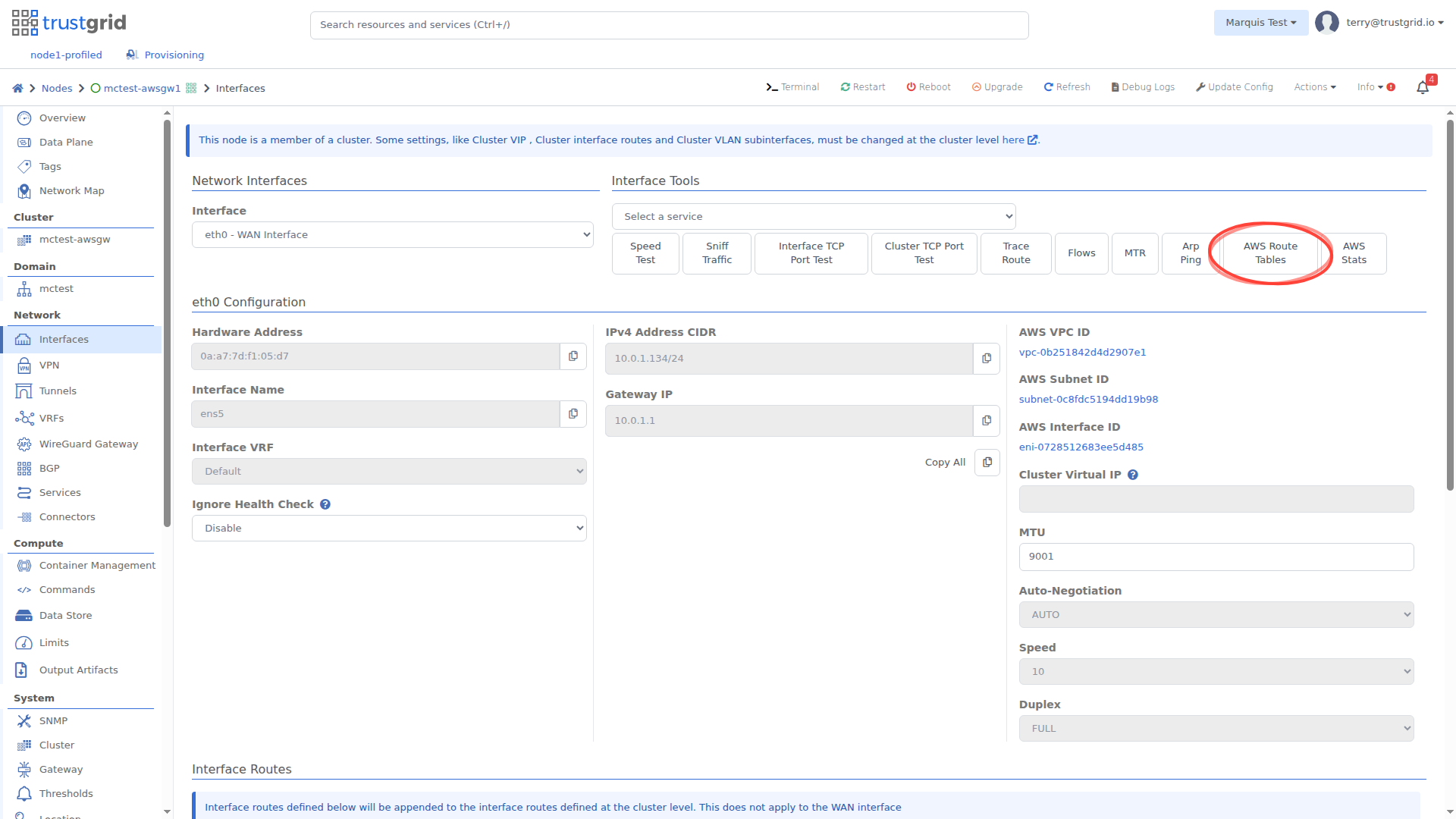Click the AWS Route Tables button
Screen dimensions: 1456x819
(x=1270, y=253)
